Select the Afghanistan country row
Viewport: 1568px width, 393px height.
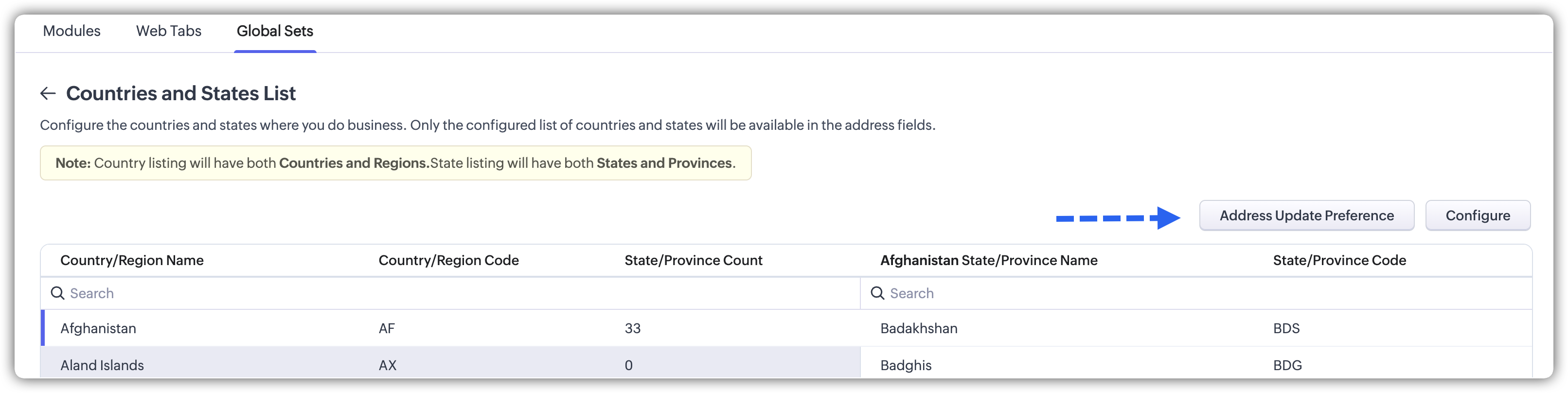coord(99,328)
